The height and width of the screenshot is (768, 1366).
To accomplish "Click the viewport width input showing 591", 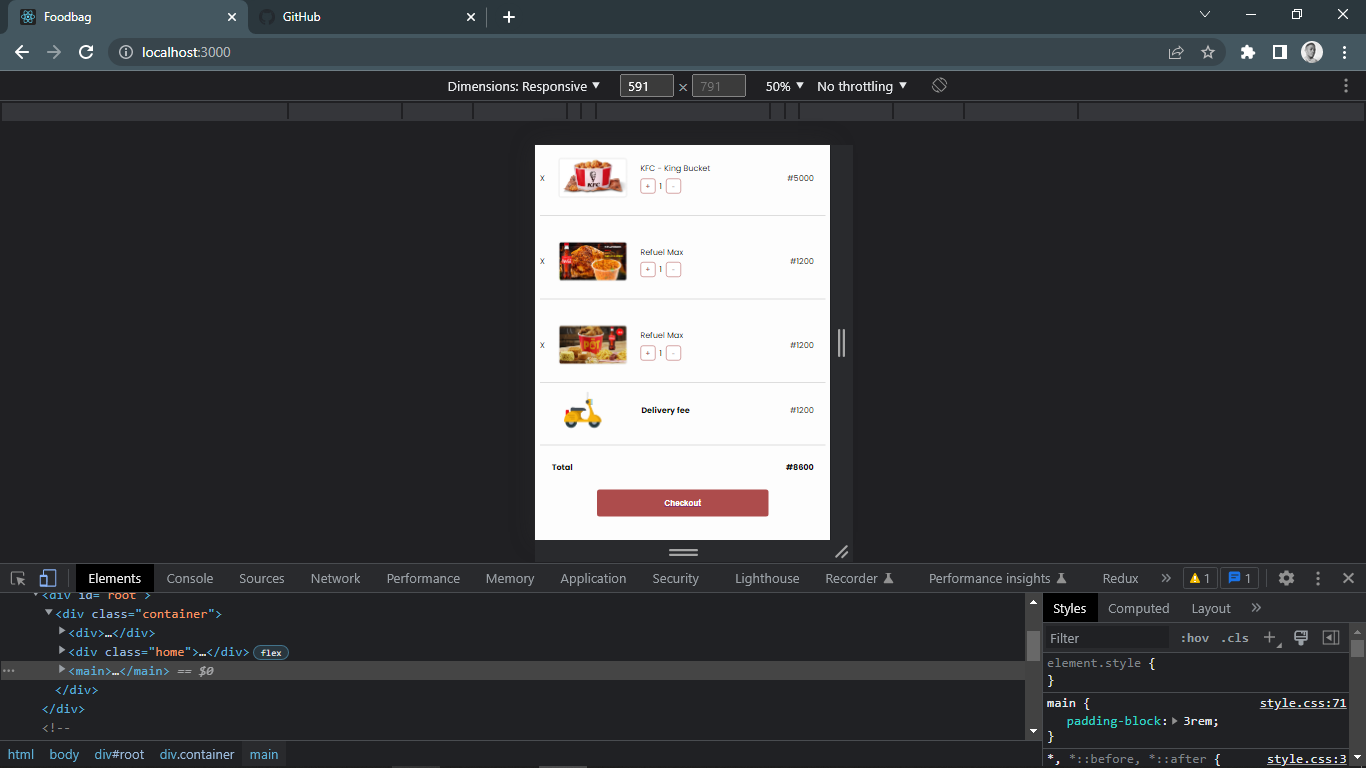I will pos(646,86).
